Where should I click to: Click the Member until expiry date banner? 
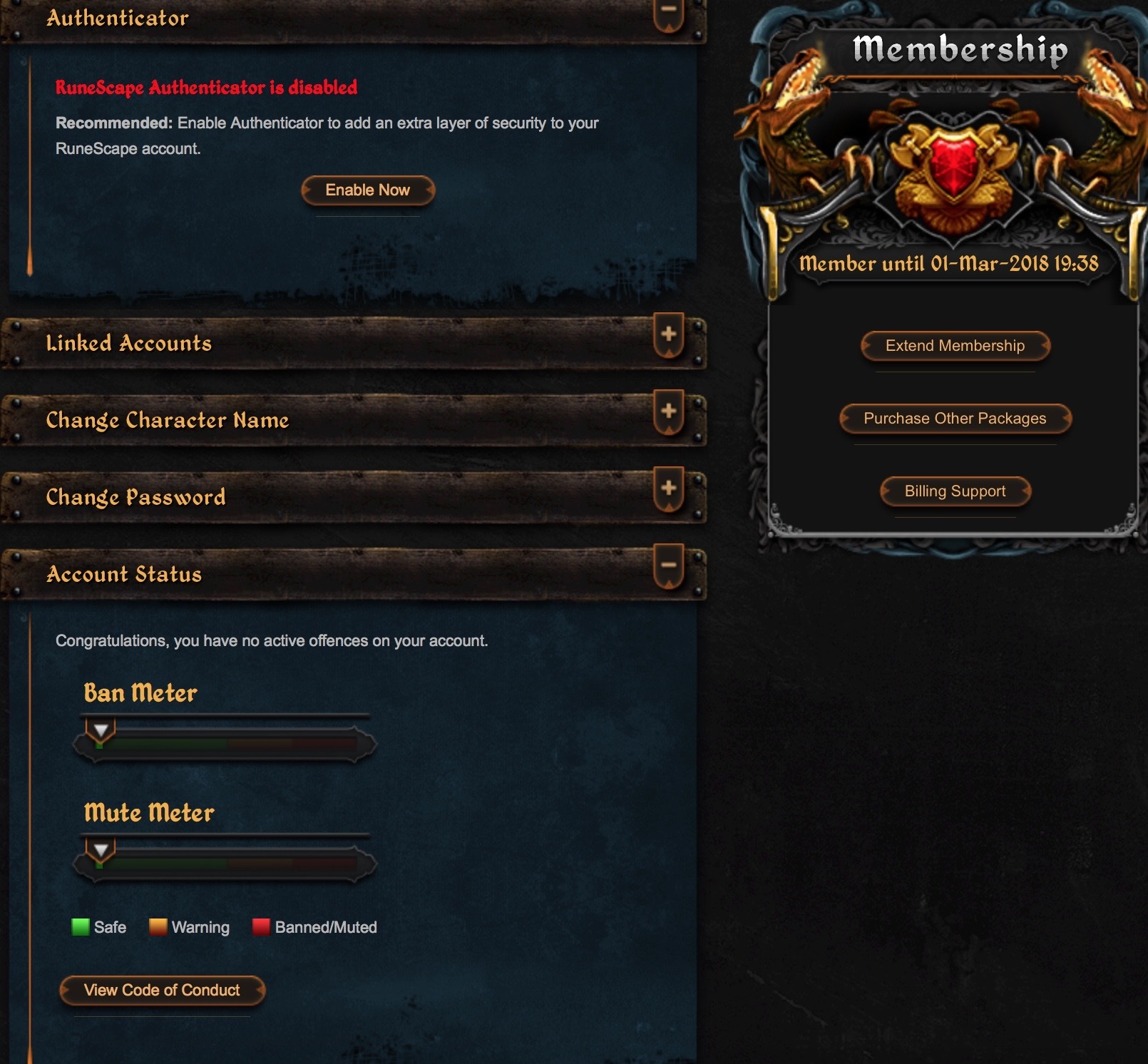click(948, 264)
